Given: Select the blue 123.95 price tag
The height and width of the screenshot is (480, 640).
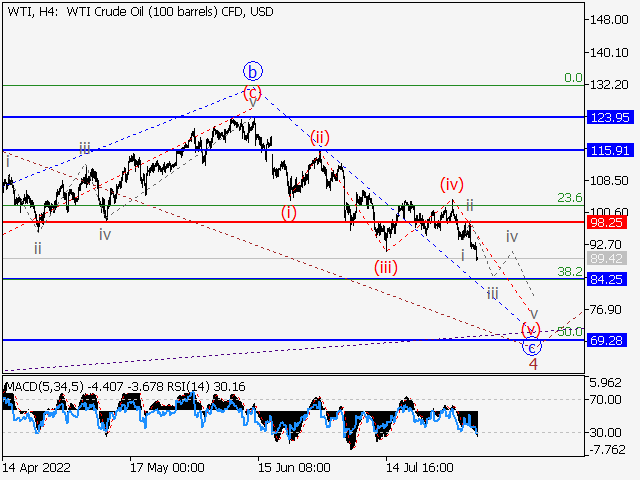Looking at the screenshot, I should 610,118.
